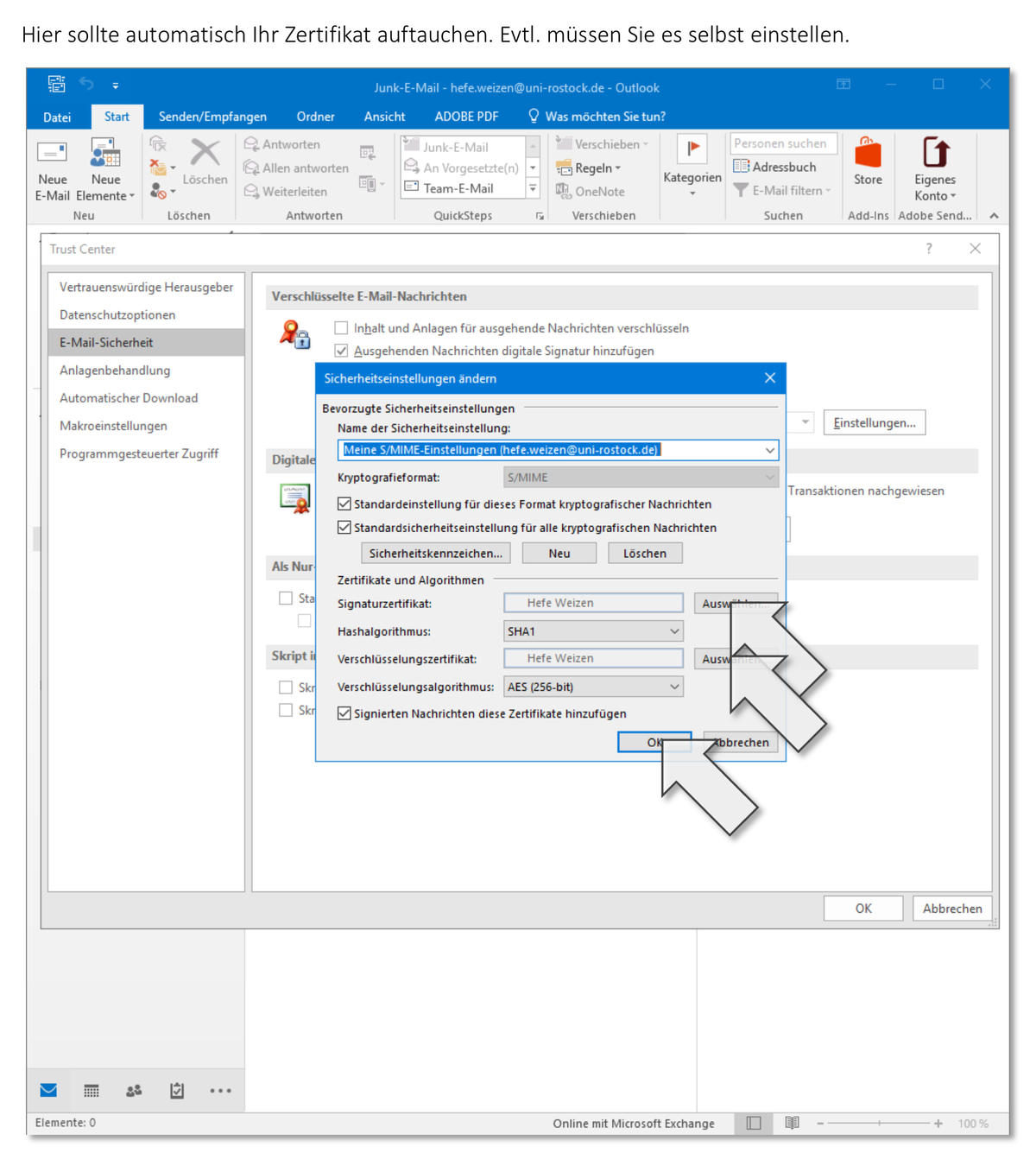The image size is (1036, 1153).
Task: Select E-Mail-Sicherheit in Trust Center list
Action: tap(147, 342)
